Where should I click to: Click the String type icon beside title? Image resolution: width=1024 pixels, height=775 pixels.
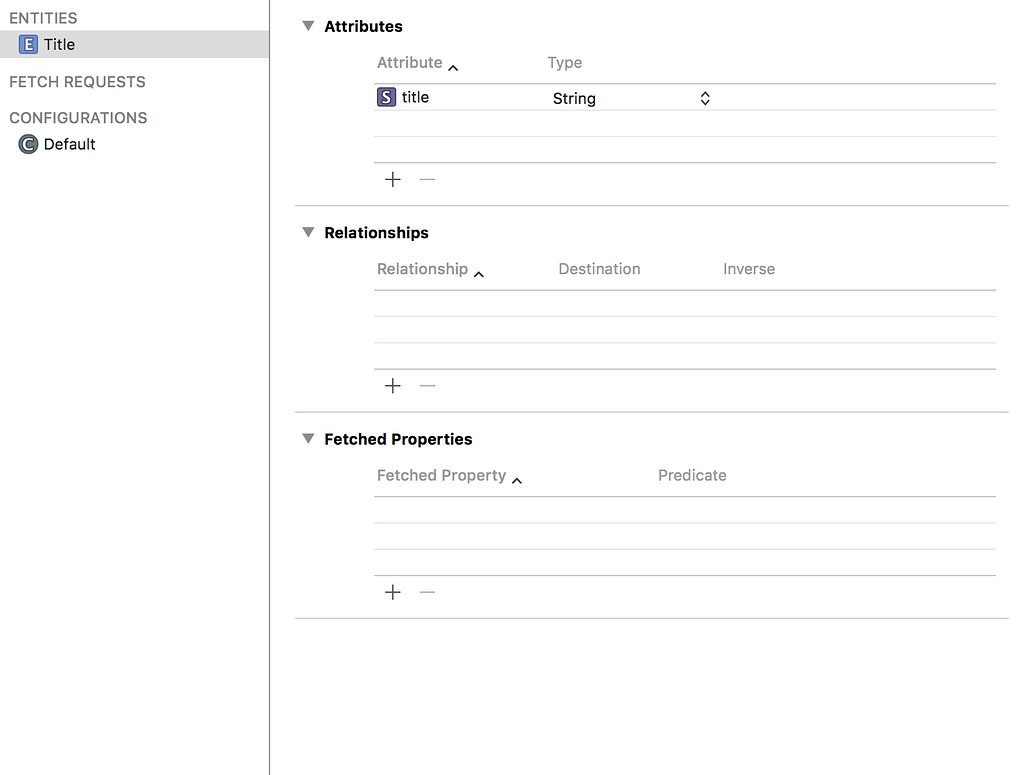coord(387,97)
